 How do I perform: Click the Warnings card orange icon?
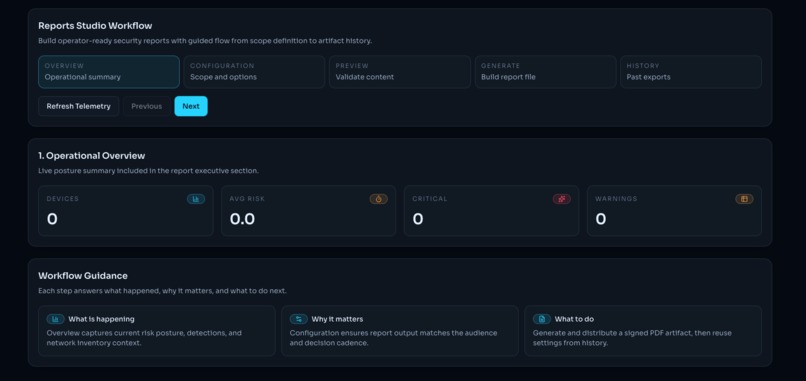point(744,199)
